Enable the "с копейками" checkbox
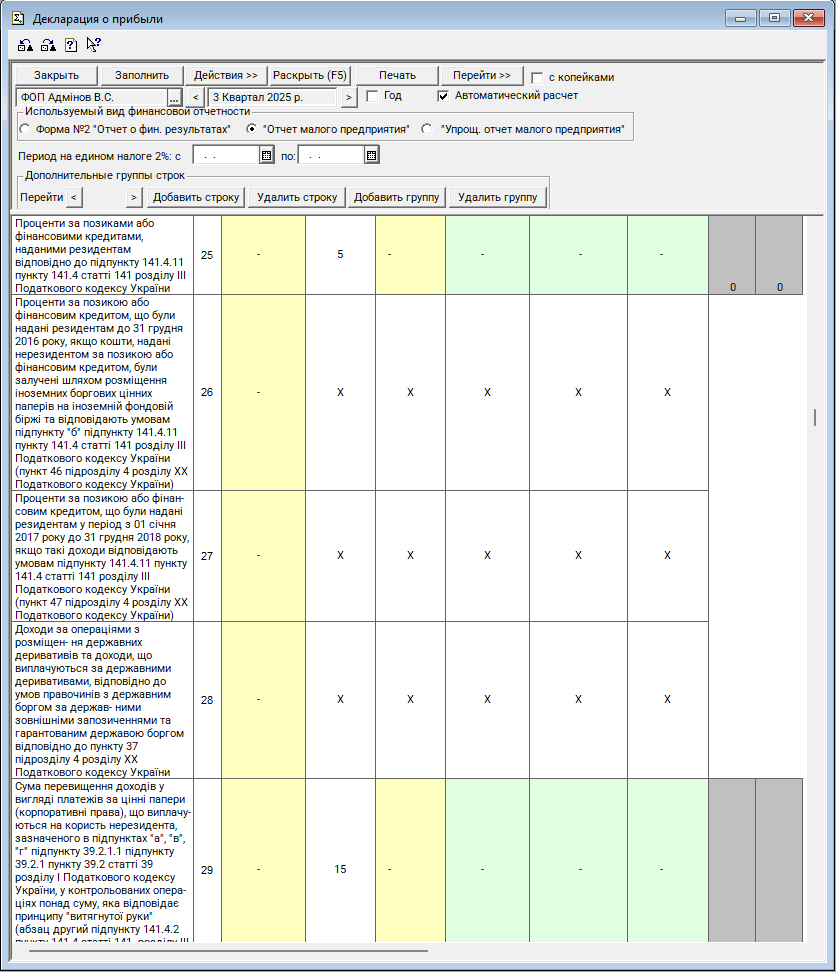836x972 pixels. tap(538, 77)
